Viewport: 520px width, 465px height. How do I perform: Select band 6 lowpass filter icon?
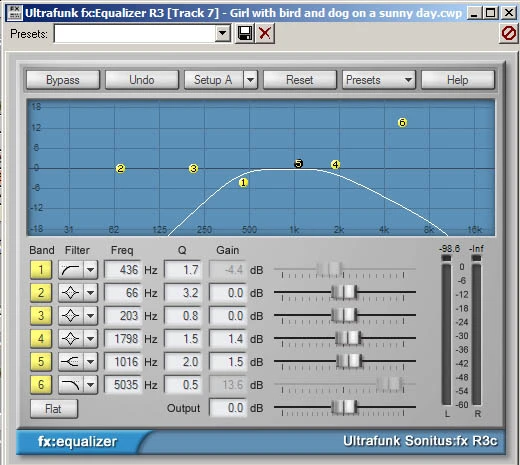click(71, 385)
